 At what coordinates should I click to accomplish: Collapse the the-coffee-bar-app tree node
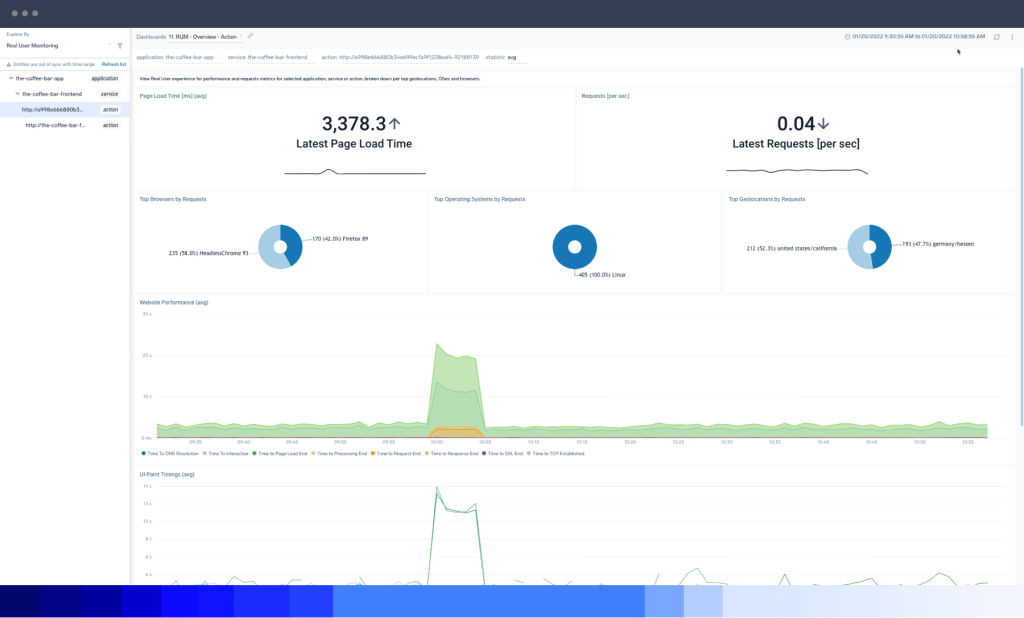click(11, 78)
